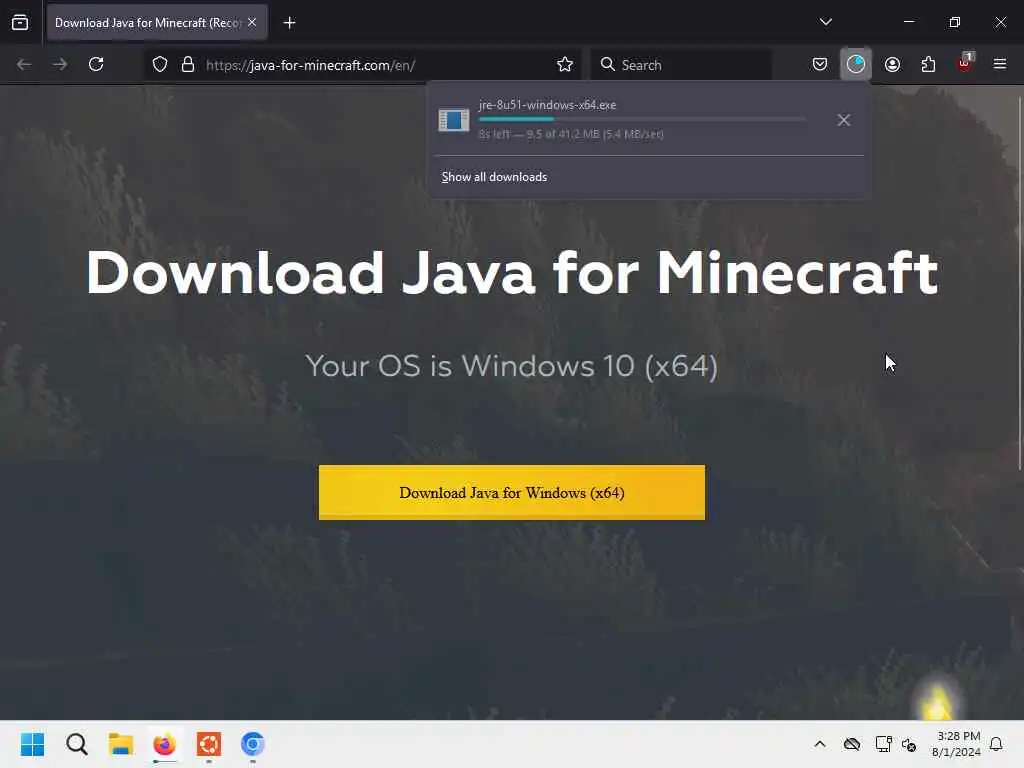Open taskbar Search magnifier
Image resolution: width=1024 pixels, height=768 pixels.
tap(76, 744)
